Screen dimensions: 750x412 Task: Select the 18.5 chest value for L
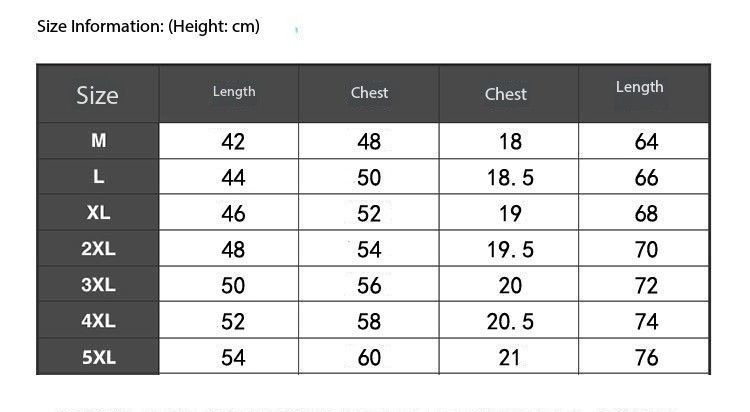coord(510,178)
